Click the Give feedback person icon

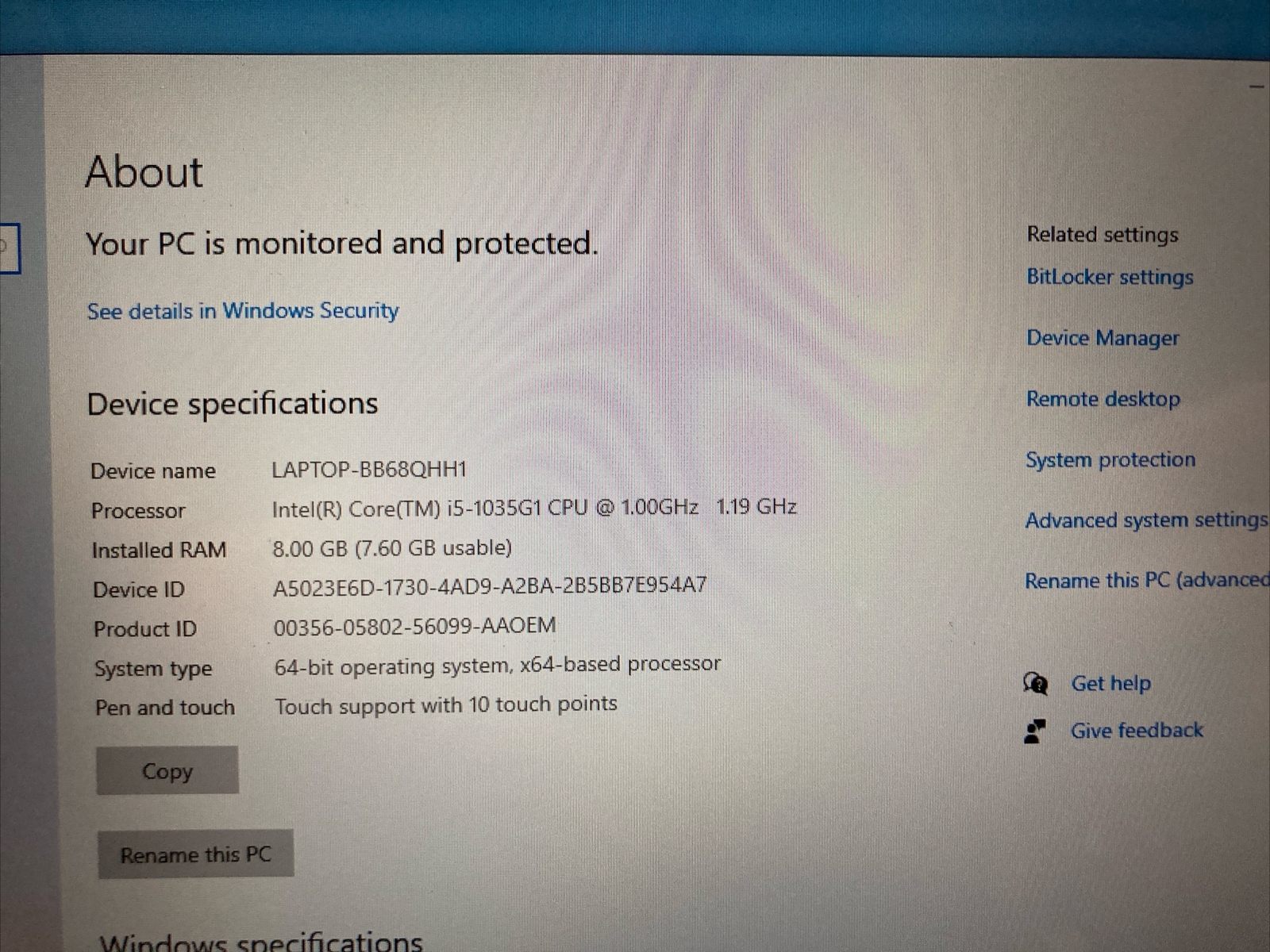(x=1034, y=731)
